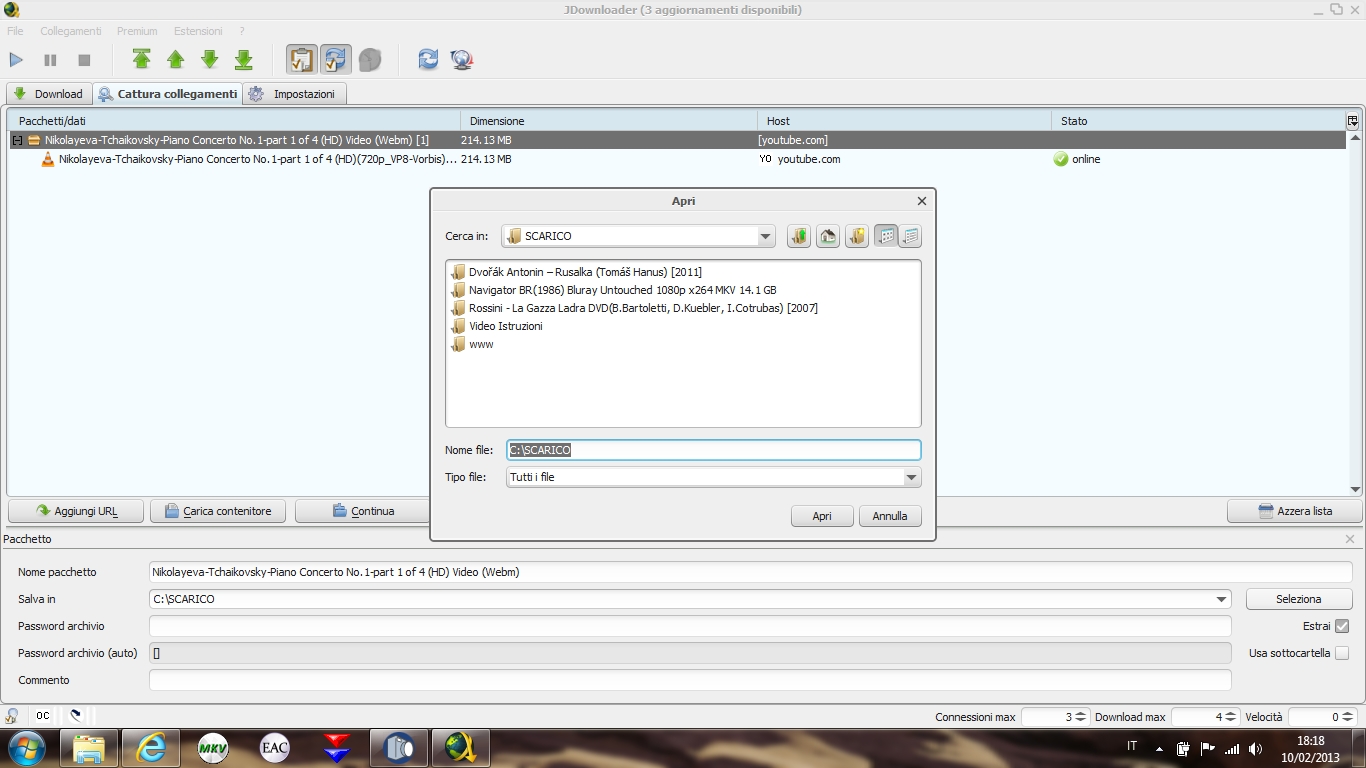Switch to the Download tab
Image resolution: width=1366 pixels, height=768 pixels.
pyautogui.click(x=48, y=94)
